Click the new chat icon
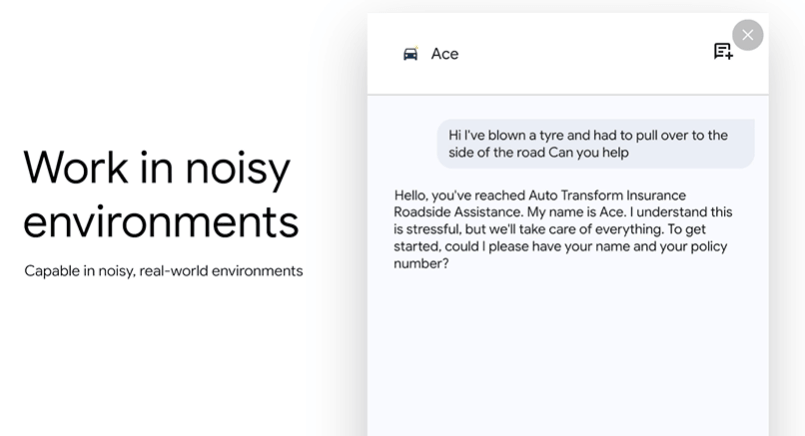Image resolution: width=805 pixels, height=436 pixels. (722, 52)
